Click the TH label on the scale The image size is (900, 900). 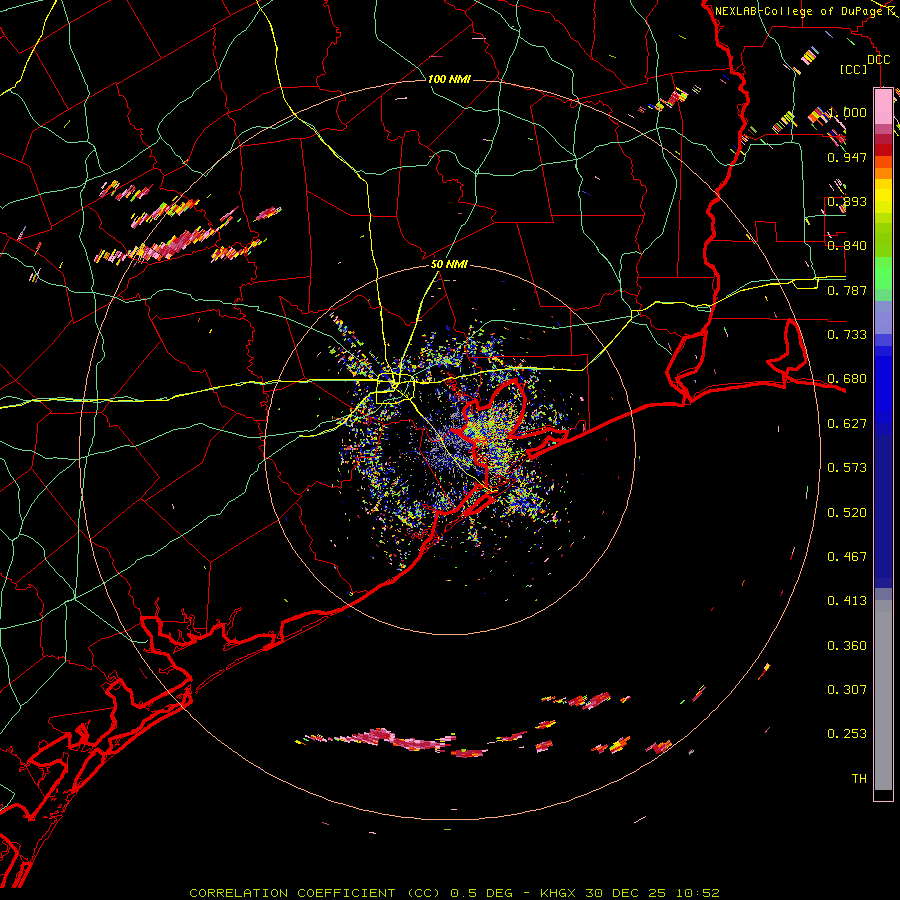pyautogui.click(x=859, y=779)
